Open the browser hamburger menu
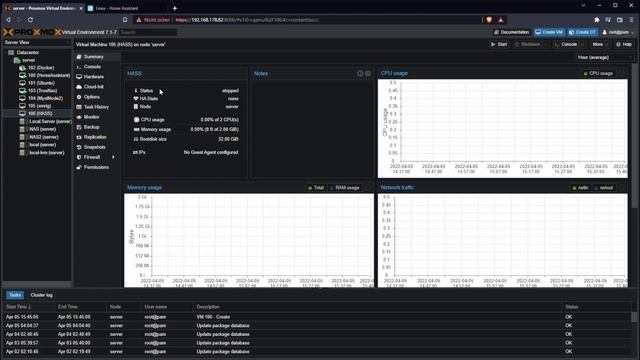The image size is (640, 360). 631,20
